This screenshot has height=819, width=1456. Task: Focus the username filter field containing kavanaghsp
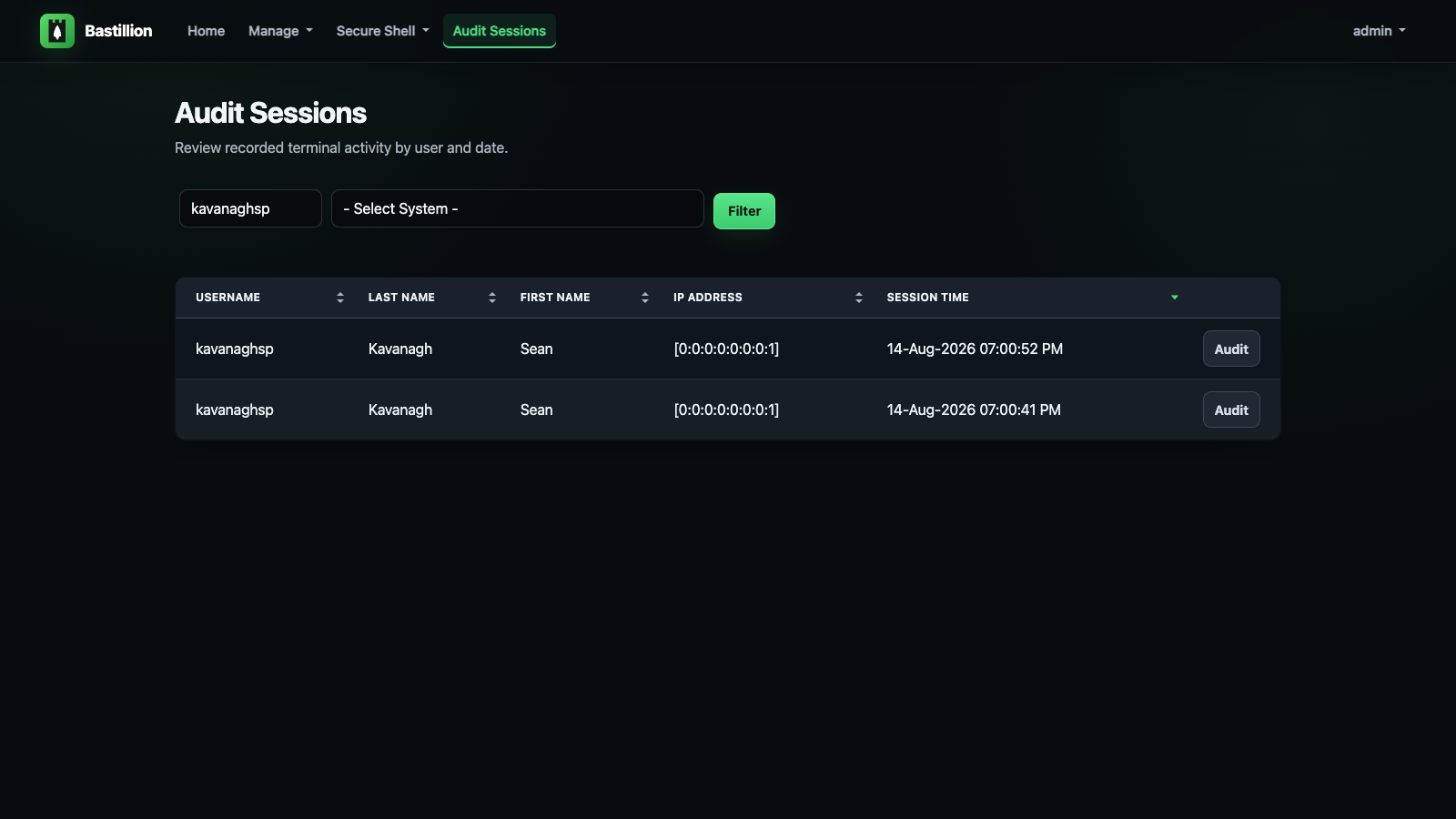(x=250, y=208)
